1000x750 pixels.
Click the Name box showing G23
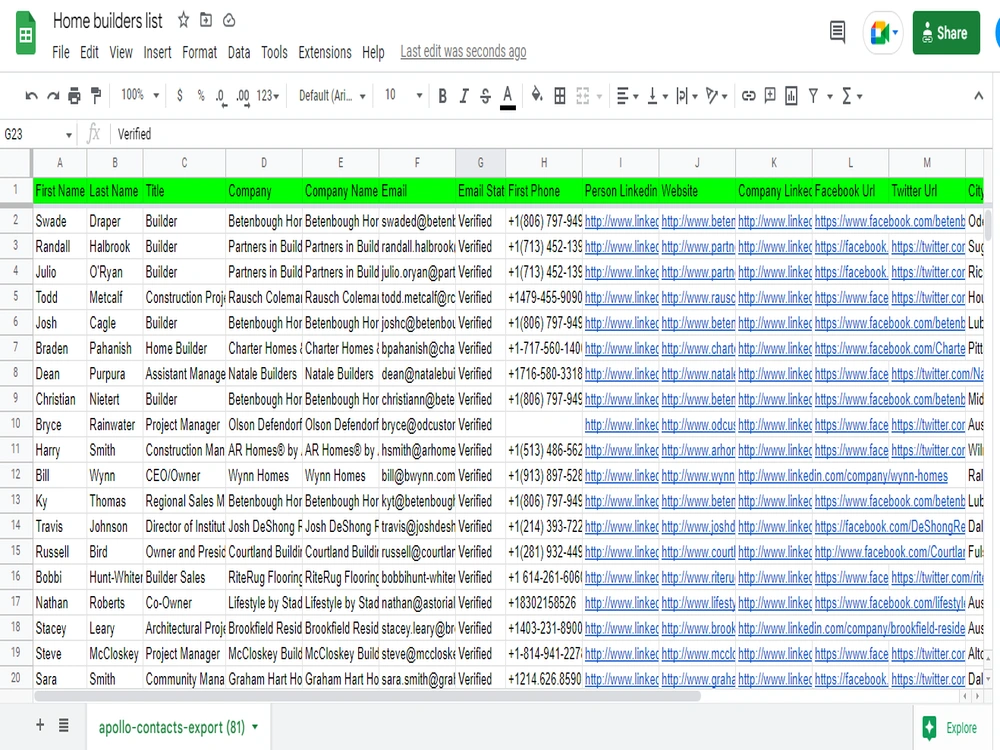coord(38,135)
